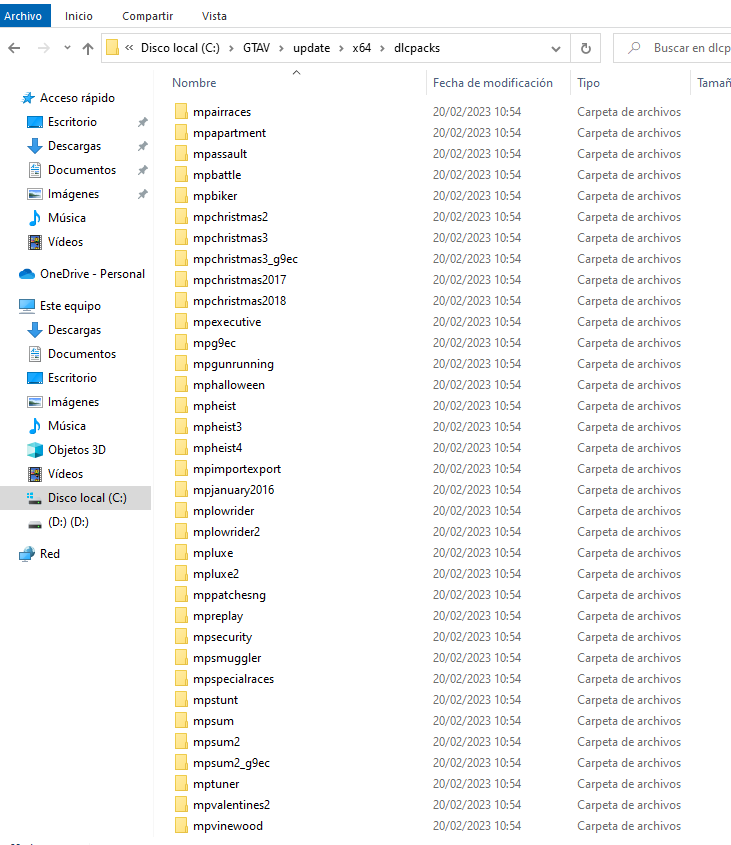731x845 pixels.
Task: Sort by the Nombre column header
Action: click(x=194, y=83)
